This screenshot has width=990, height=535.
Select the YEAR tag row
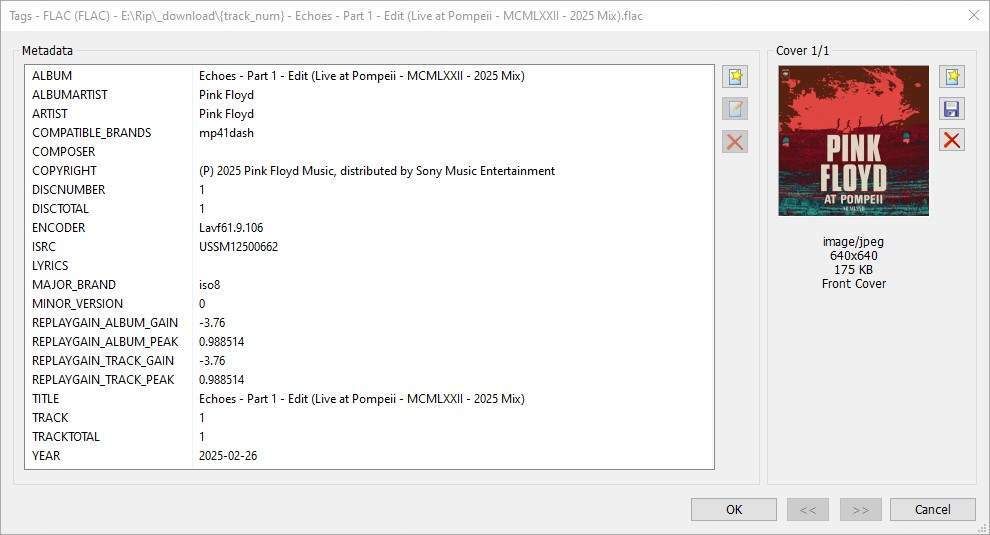(x=369, y=455)
